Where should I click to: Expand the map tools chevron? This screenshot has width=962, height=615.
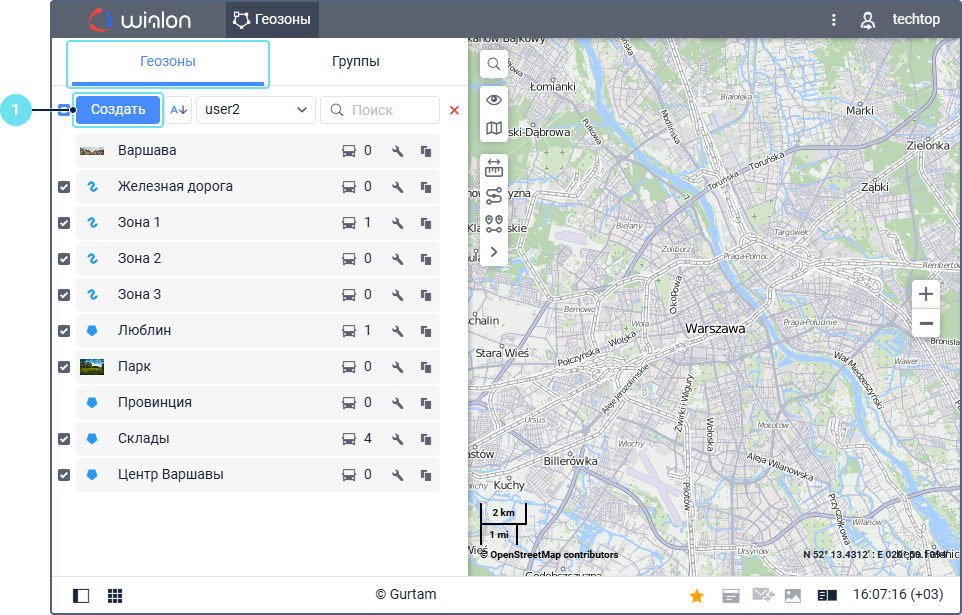click(494, 252)
